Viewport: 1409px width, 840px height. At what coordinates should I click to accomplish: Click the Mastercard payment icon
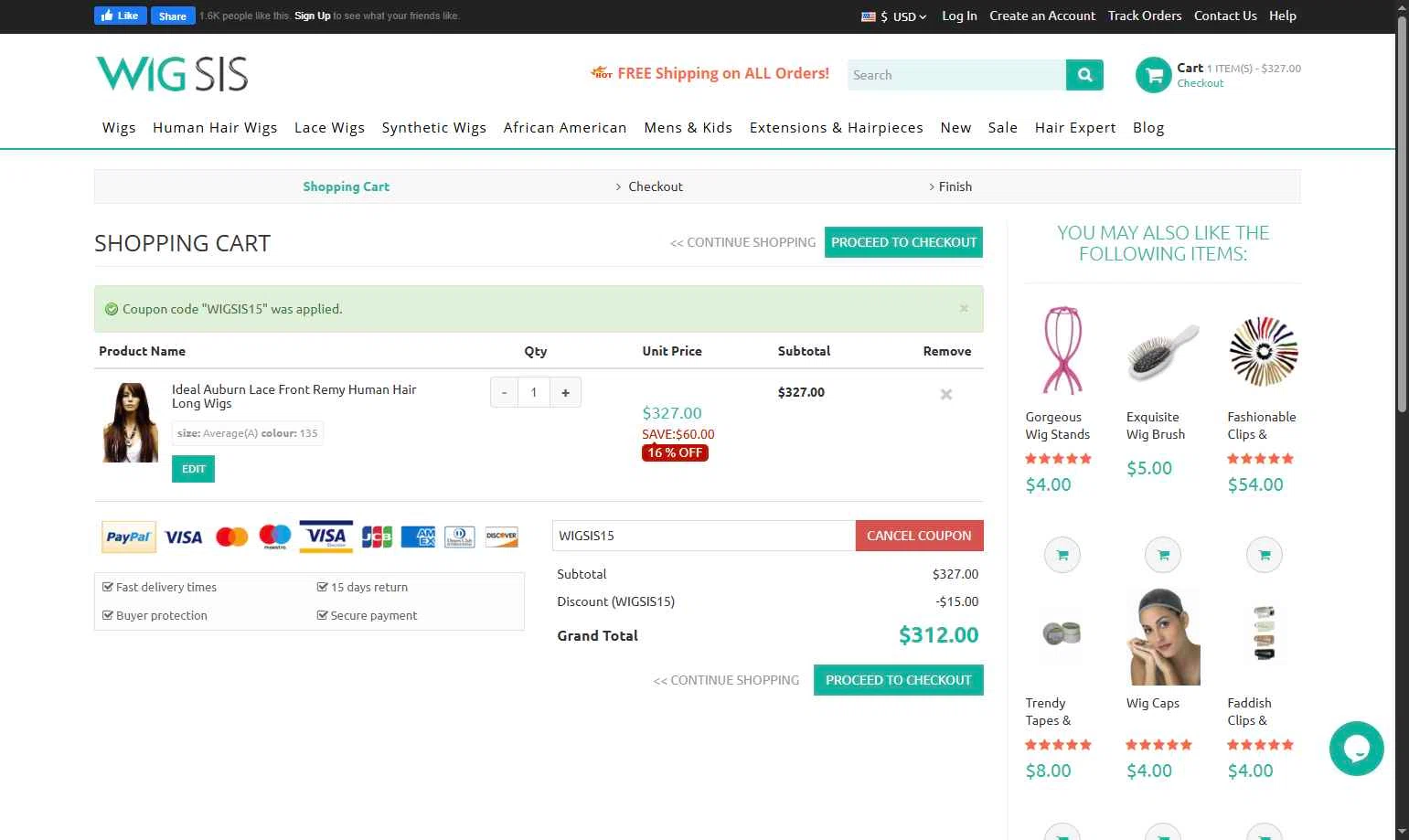pos(232,537)
